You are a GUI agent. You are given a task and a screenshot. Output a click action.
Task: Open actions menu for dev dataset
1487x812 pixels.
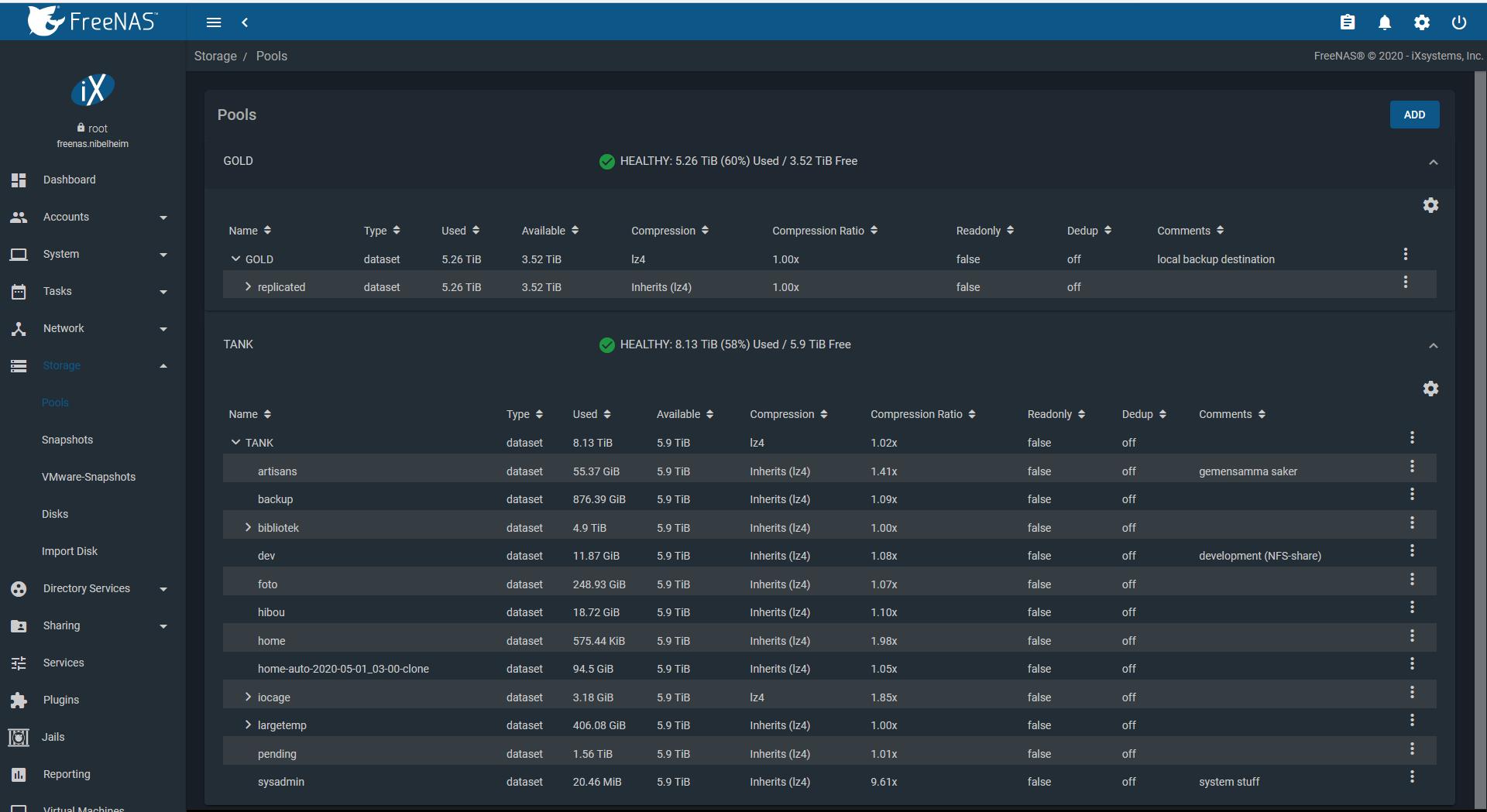point(1412,550)
